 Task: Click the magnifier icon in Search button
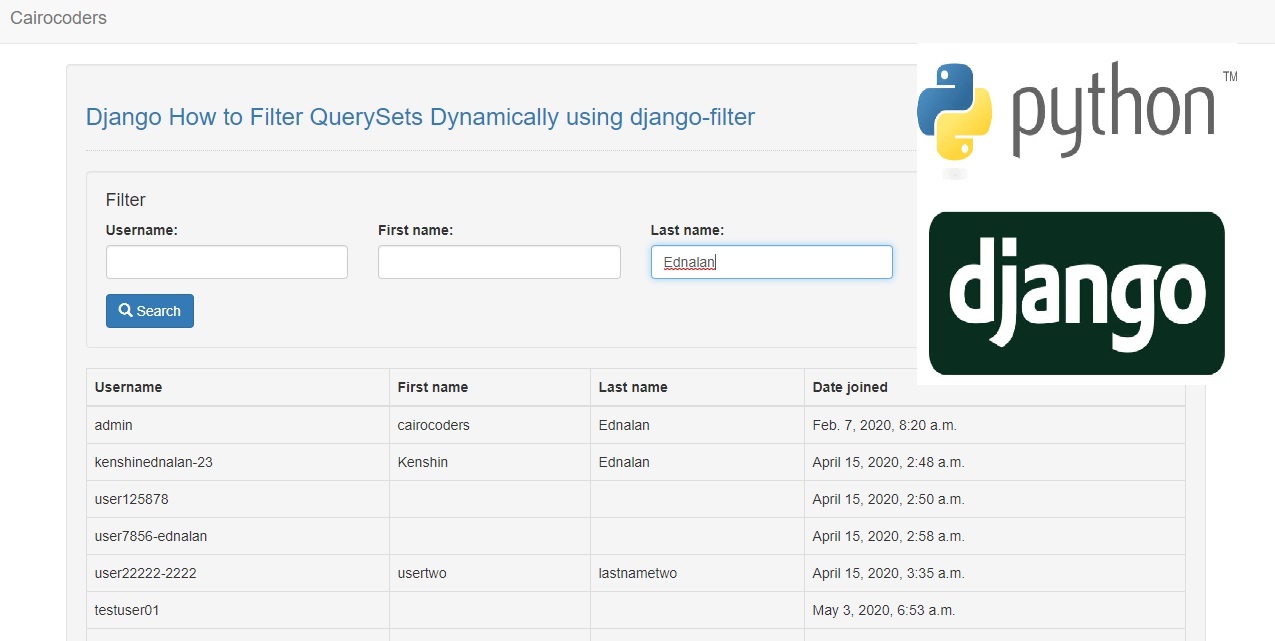click(126, 310)
